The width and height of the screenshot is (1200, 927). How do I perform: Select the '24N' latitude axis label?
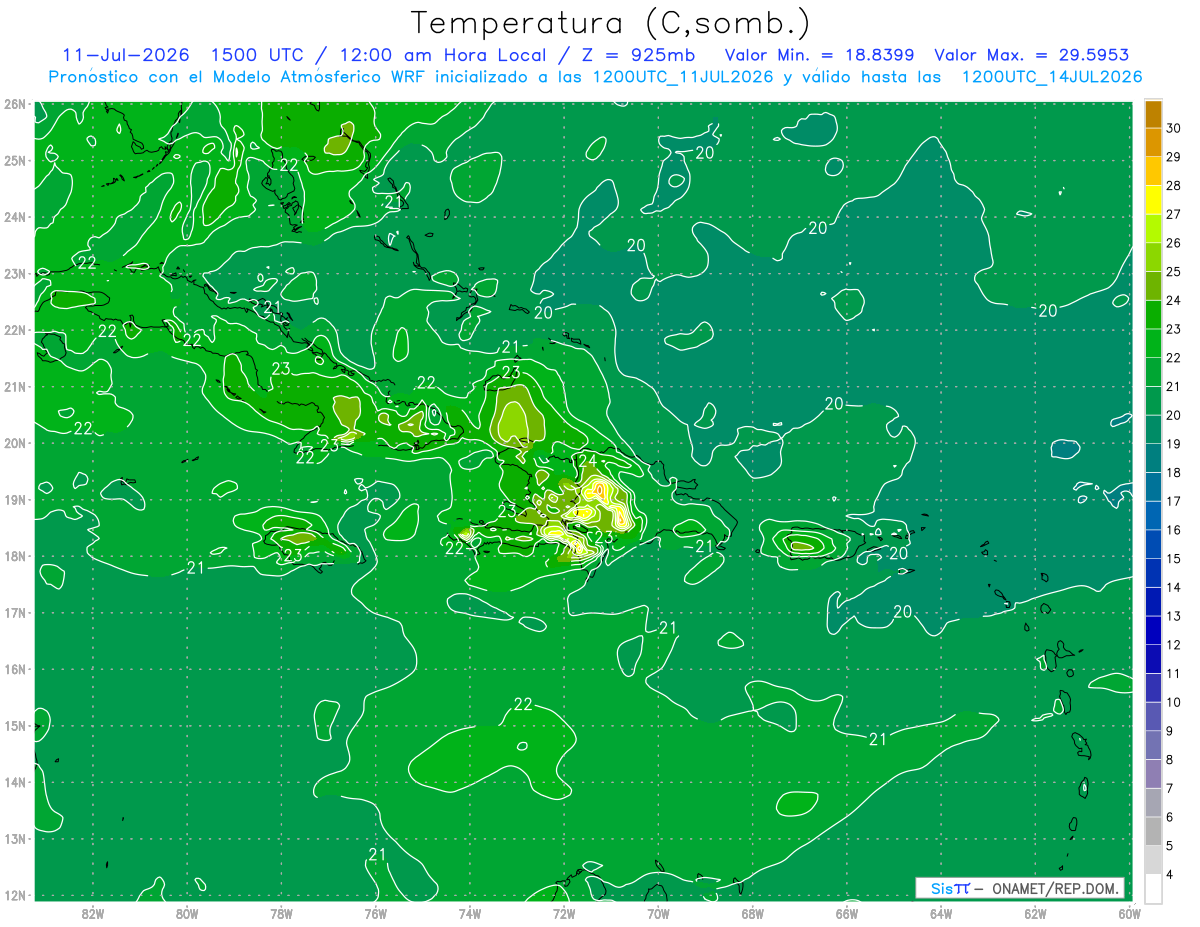[x=15, y=217]
